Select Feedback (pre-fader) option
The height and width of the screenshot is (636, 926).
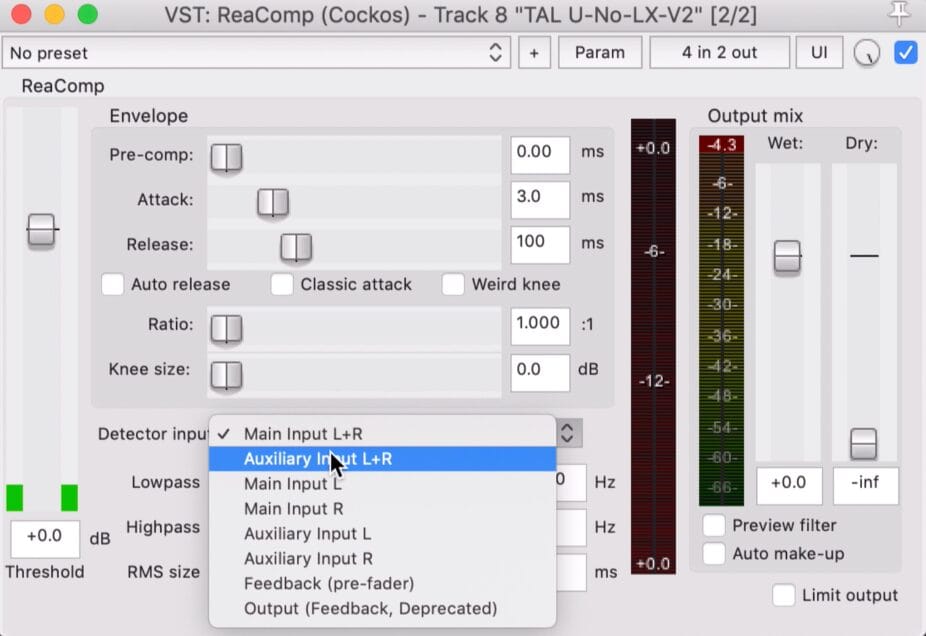382,583
